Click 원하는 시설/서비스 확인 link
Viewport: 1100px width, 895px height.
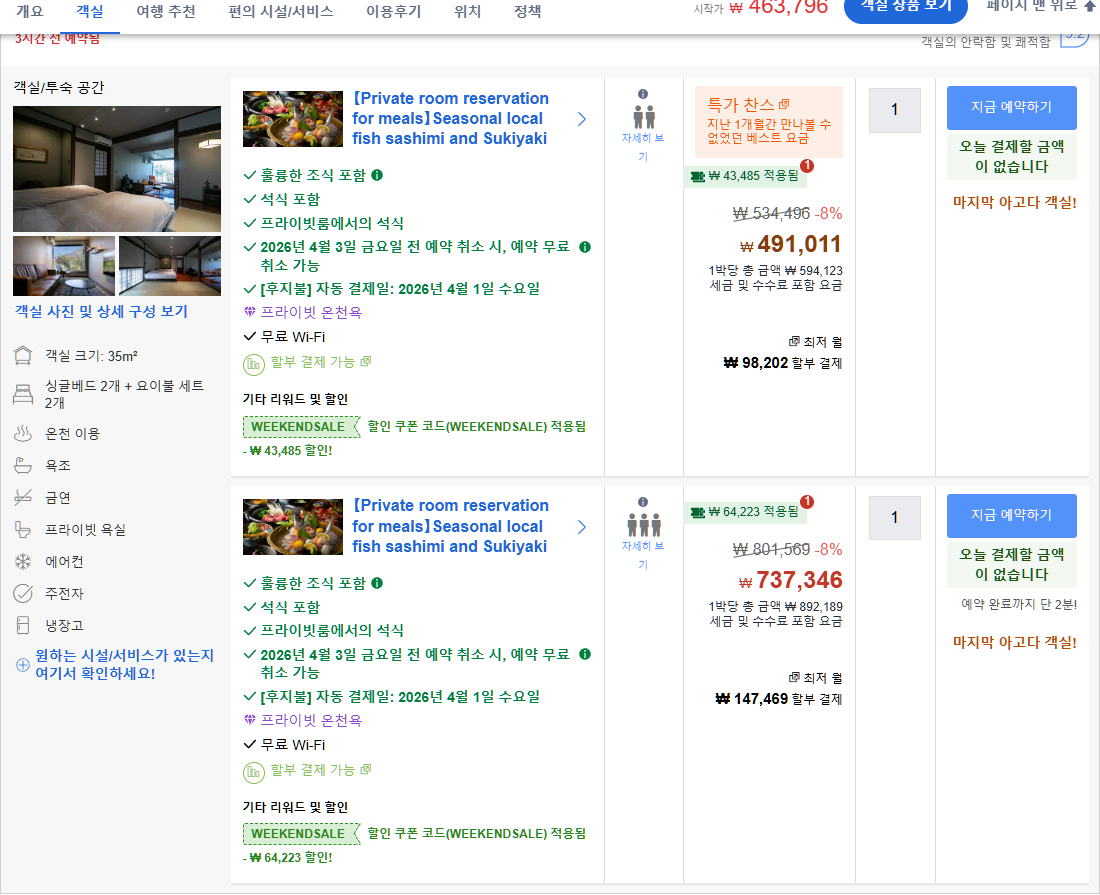click(x=124, y=664)
